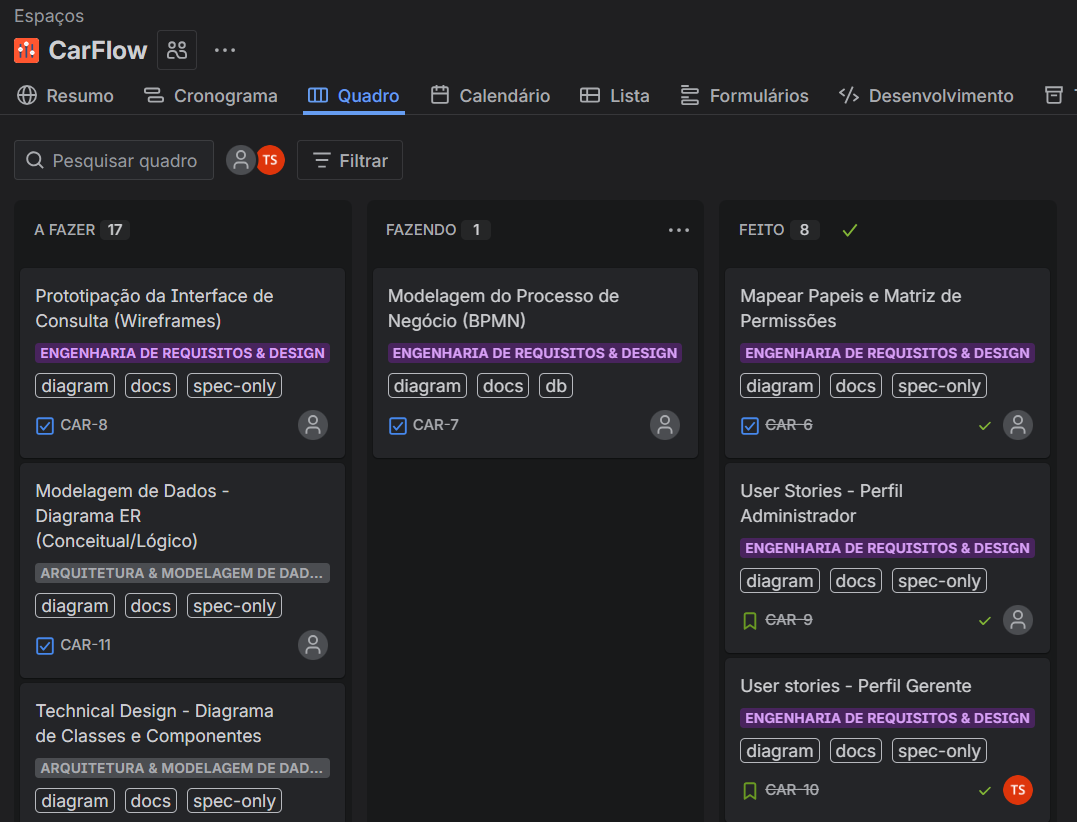Click the green checkmark next to FEITO header
This screenshot has height=822, width=1077.
point(850,230)
